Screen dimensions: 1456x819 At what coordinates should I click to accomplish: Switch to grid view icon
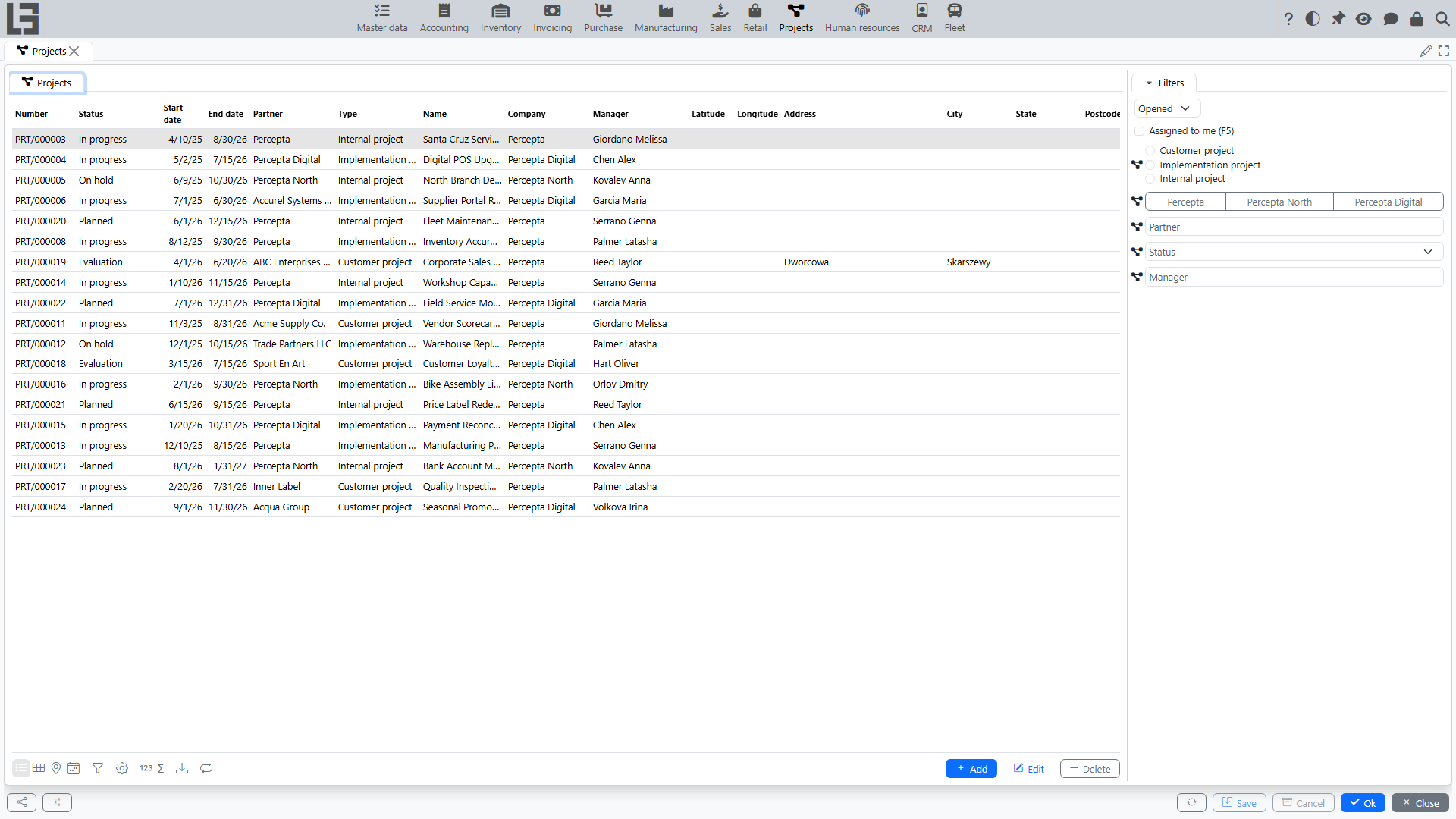click(39, 768)
